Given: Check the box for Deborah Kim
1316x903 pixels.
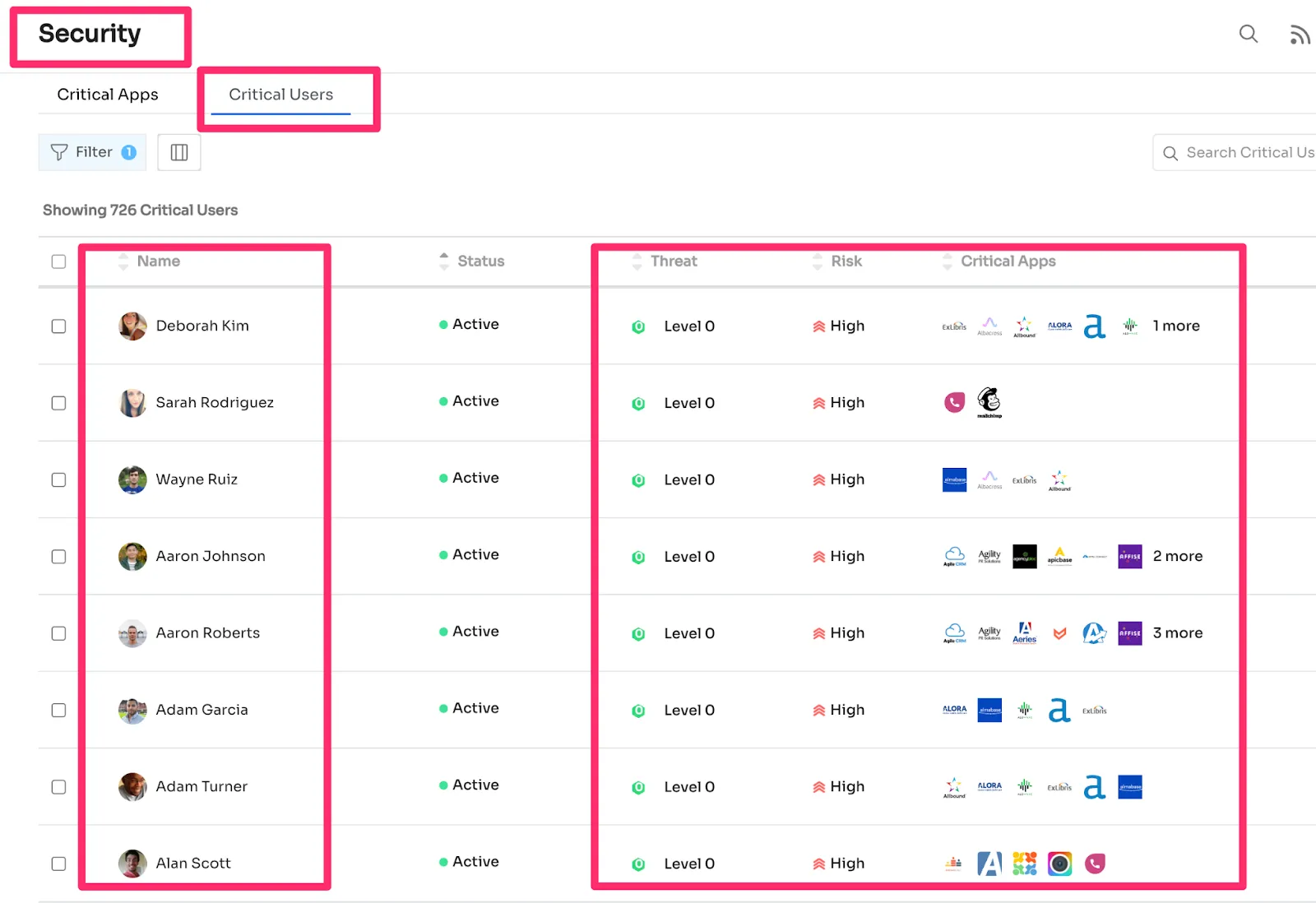Looking at the screenshot, I should 58,326.
